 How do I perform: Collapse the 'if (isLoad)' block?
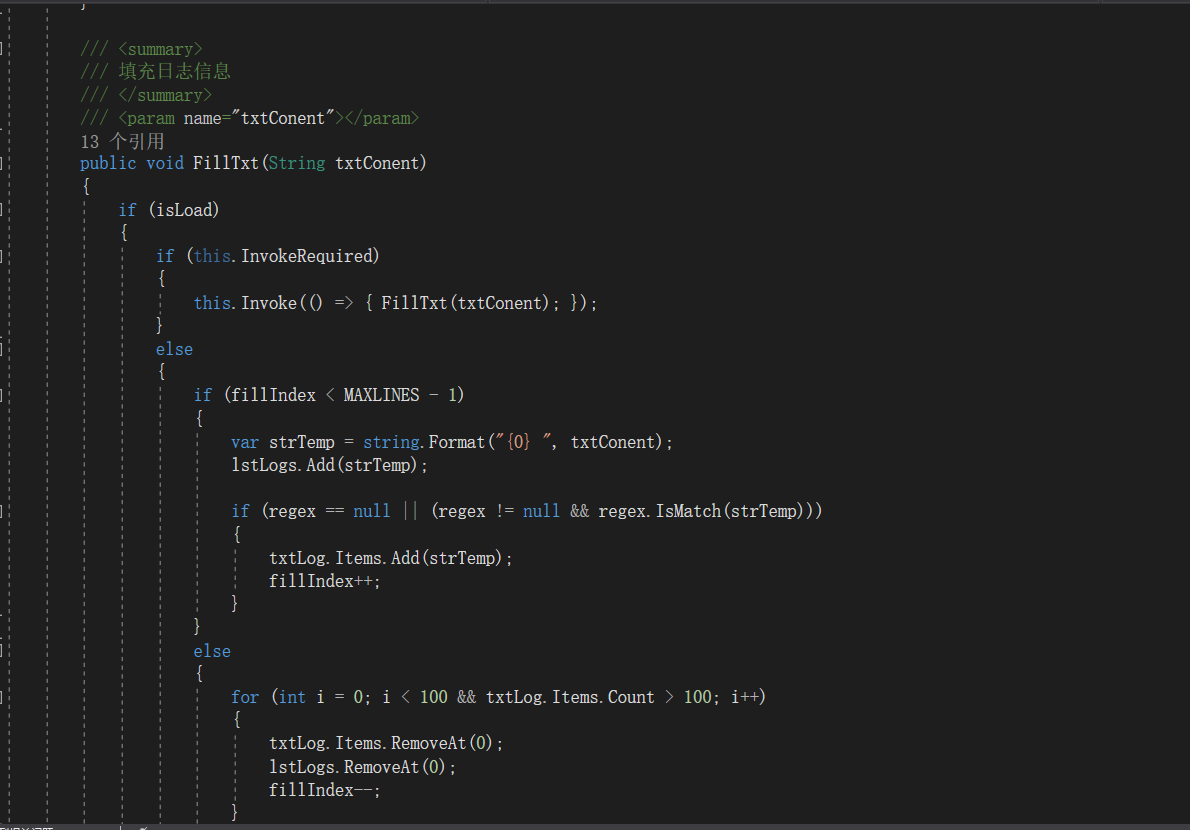3,210
